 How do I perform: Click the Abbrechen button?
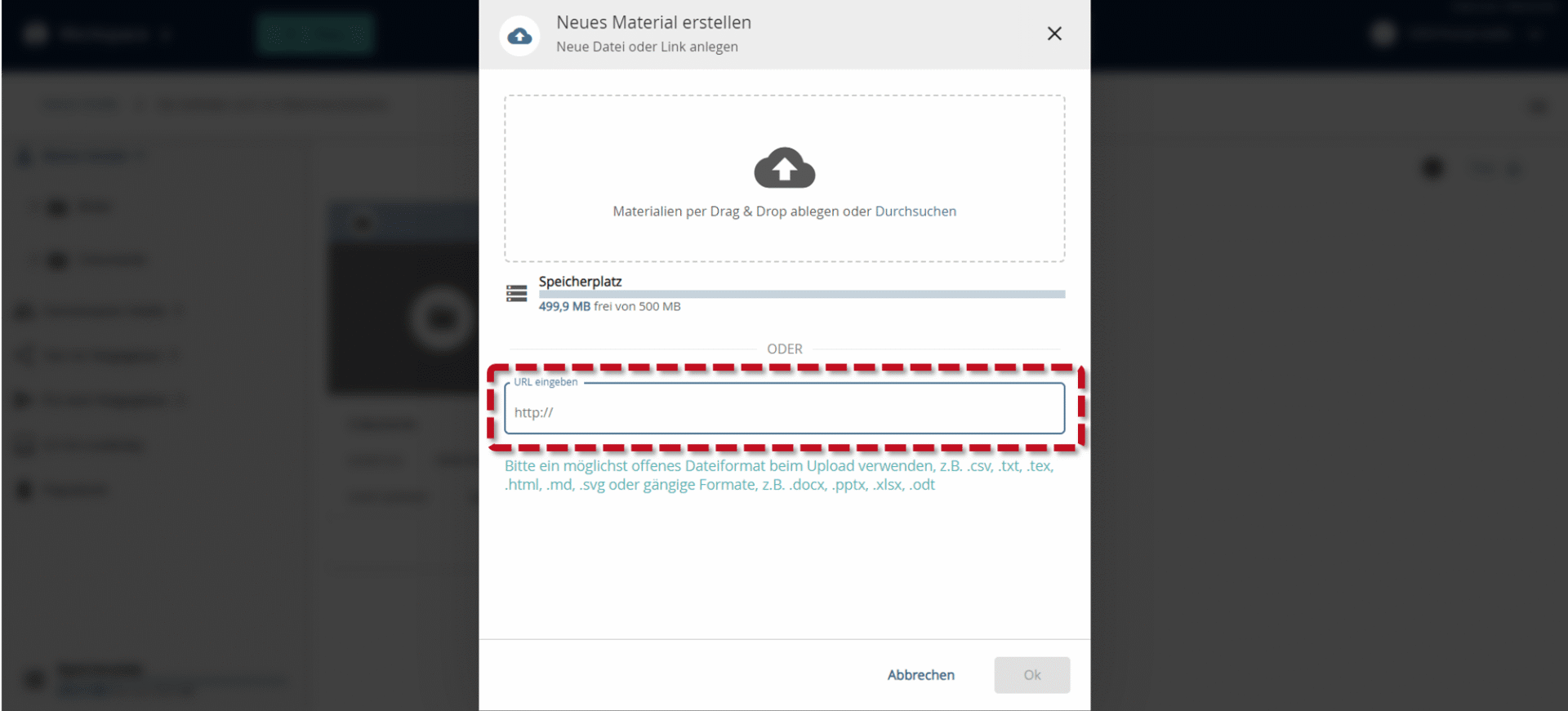point(920,675)
